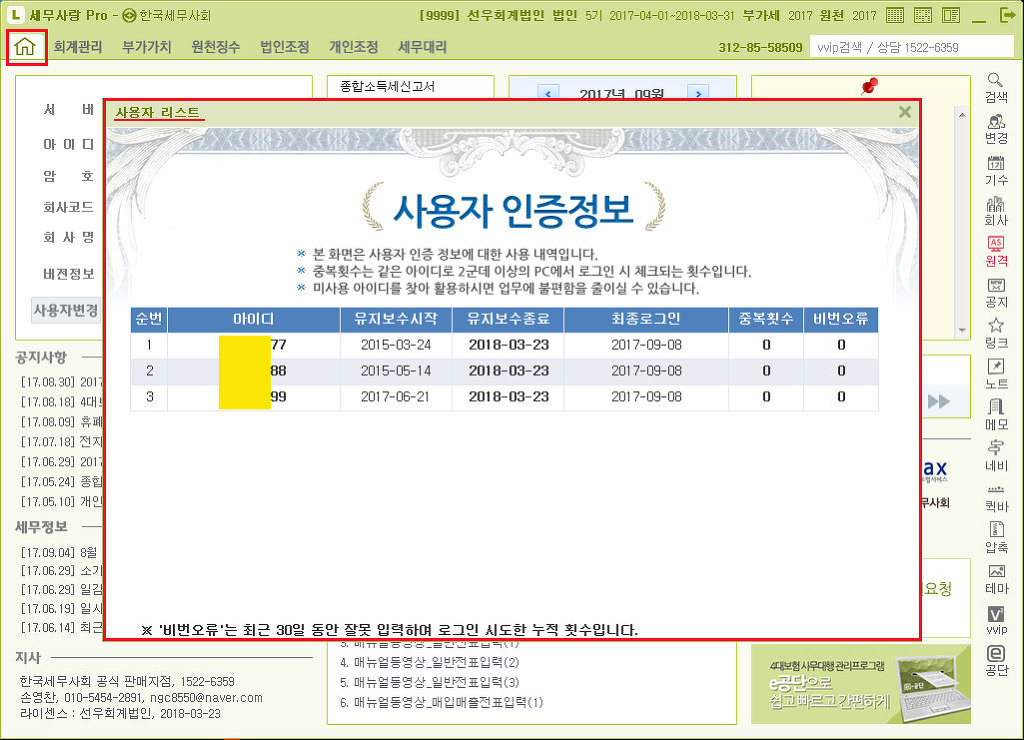The image size is (1024, 740).
Task: Open the 부가가치 menu
Action: [x=147, y=47]
